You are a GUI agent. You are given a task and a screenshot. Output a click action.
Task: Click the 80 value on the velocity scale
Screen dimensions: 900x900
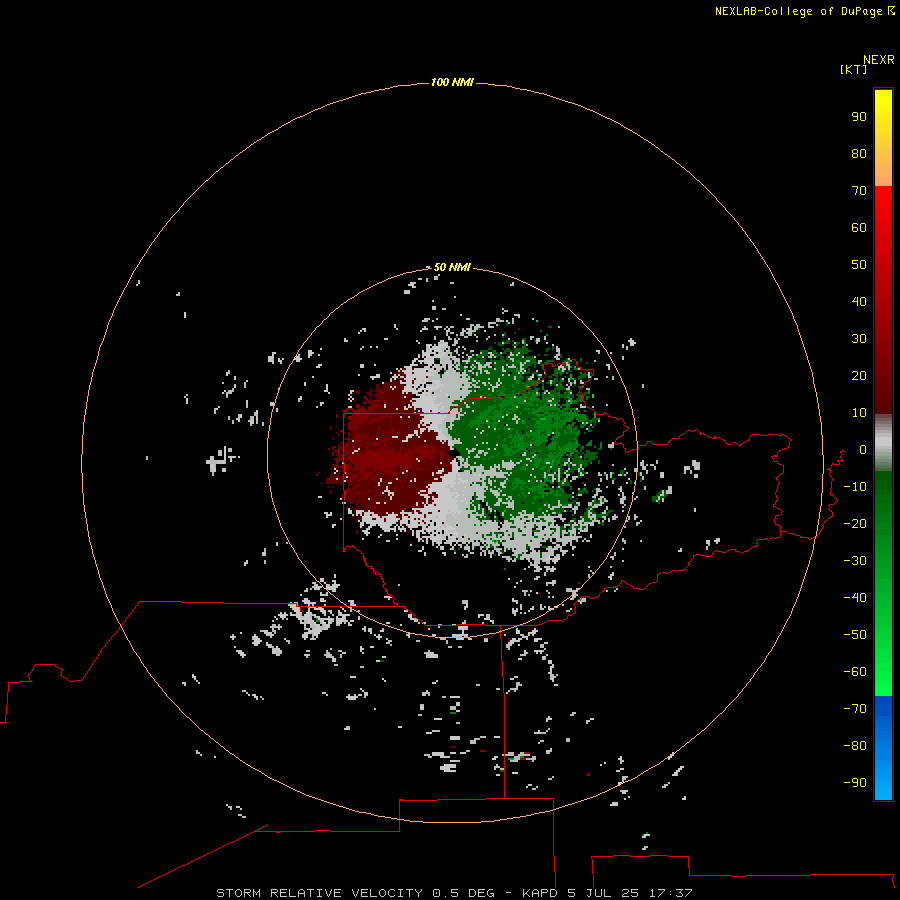coord(859,153)
